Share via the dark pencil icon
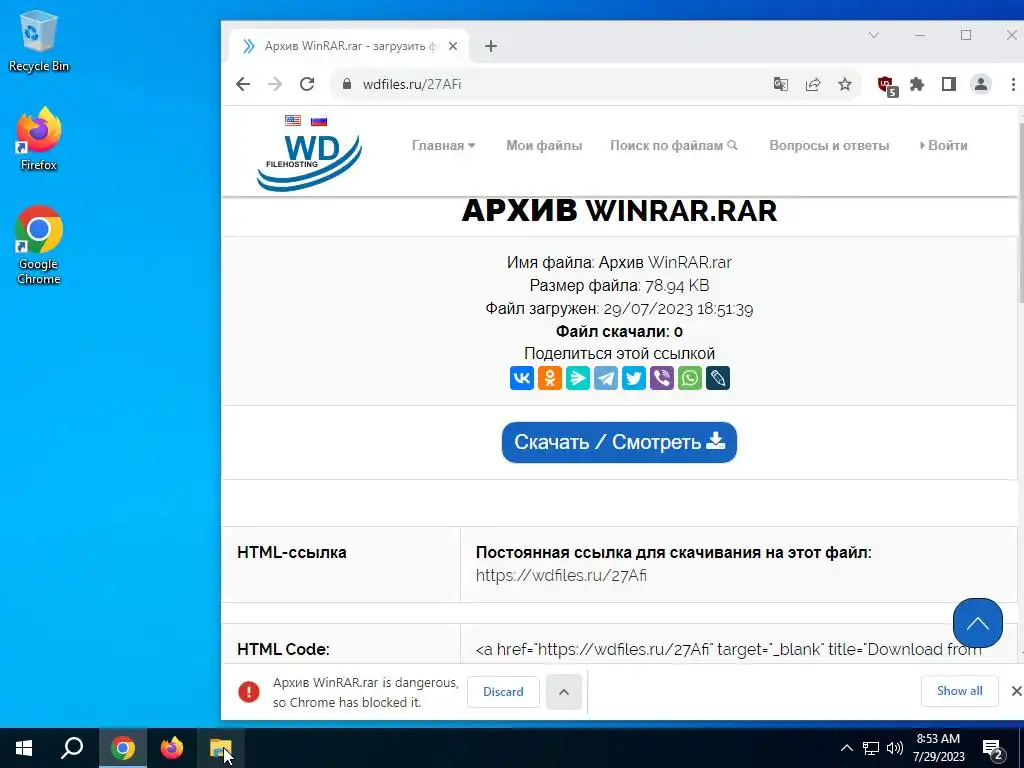1024x768 pixels. (718, 378)
